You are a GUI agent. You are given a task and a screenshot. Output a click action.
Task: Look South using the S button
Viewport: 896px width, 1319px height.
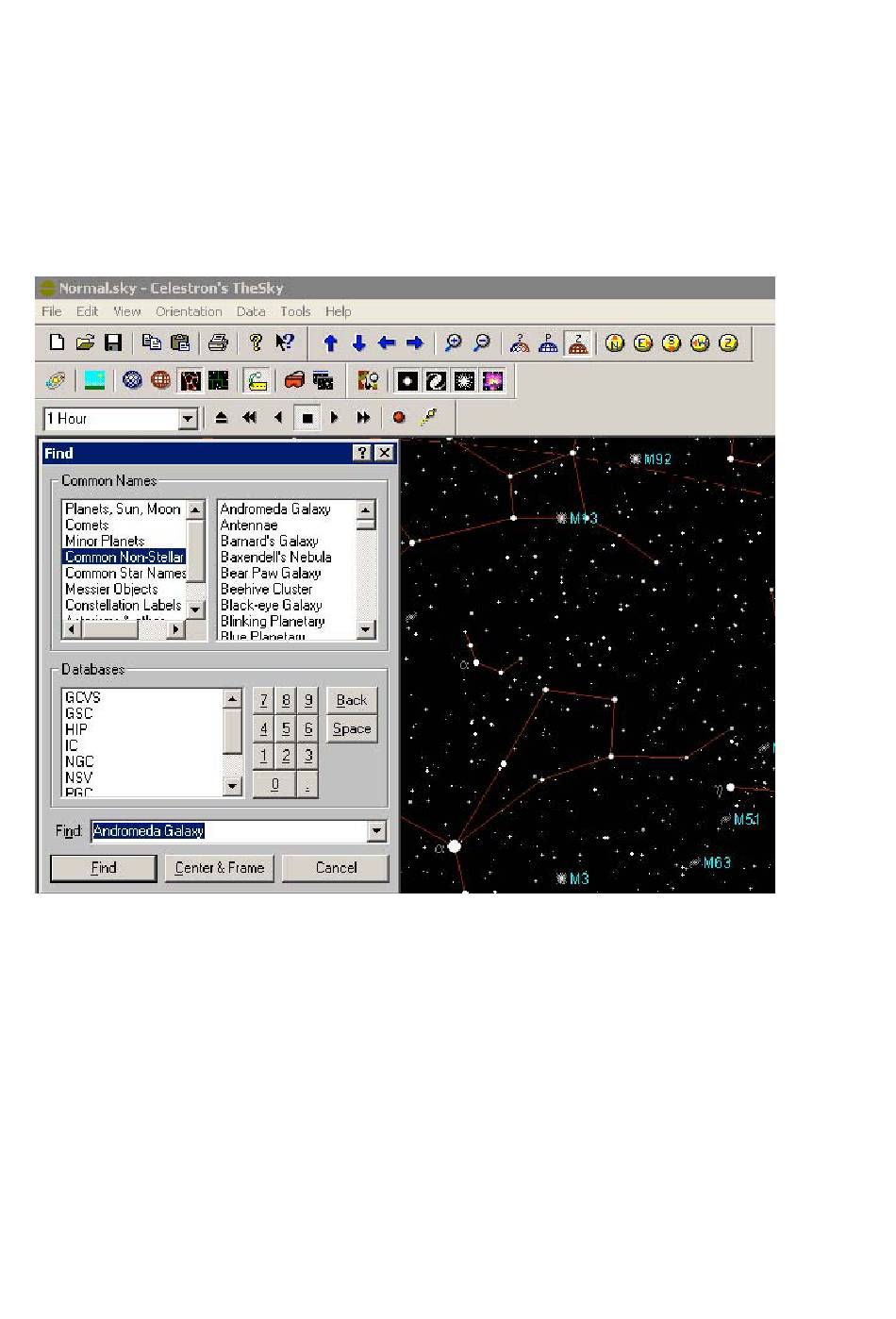[671, 342]
